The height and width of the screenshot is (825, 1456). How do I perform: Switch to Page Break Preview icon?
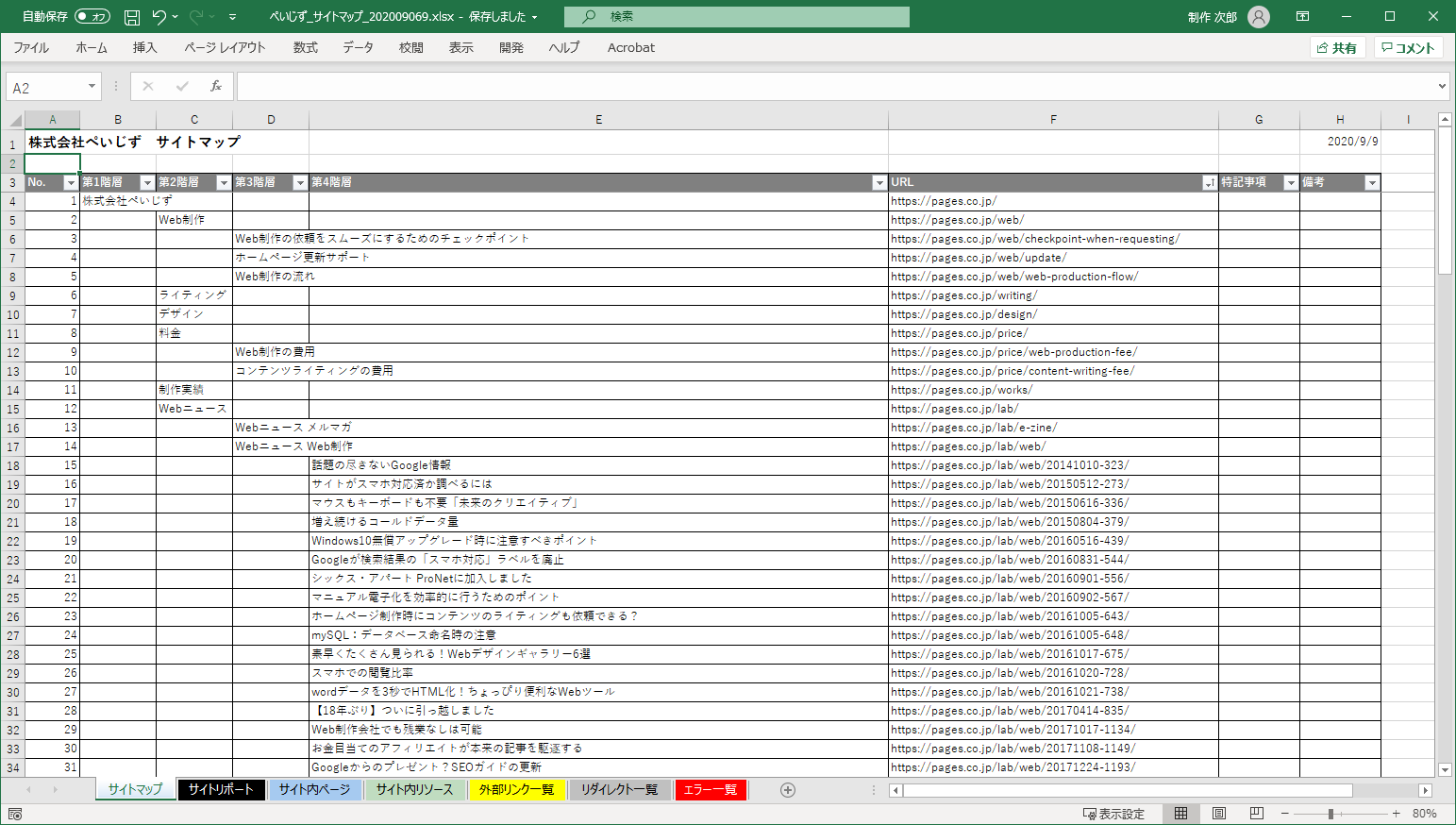1256,814
